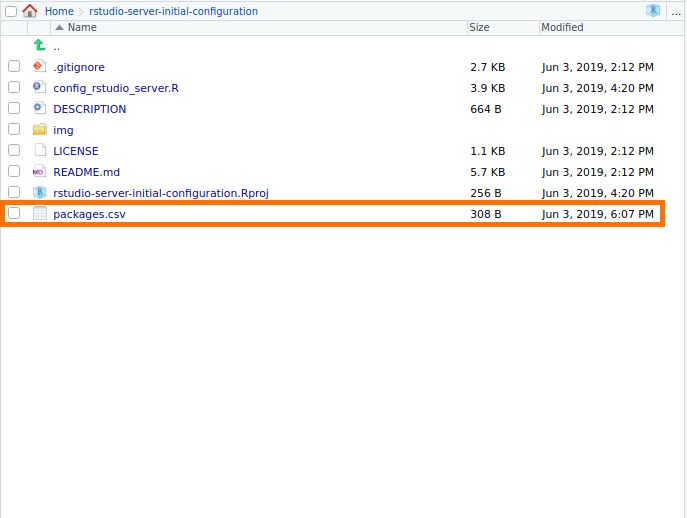Check the box for README.md
This screenshot has width=687, height=518.
[x=14, y=171]
